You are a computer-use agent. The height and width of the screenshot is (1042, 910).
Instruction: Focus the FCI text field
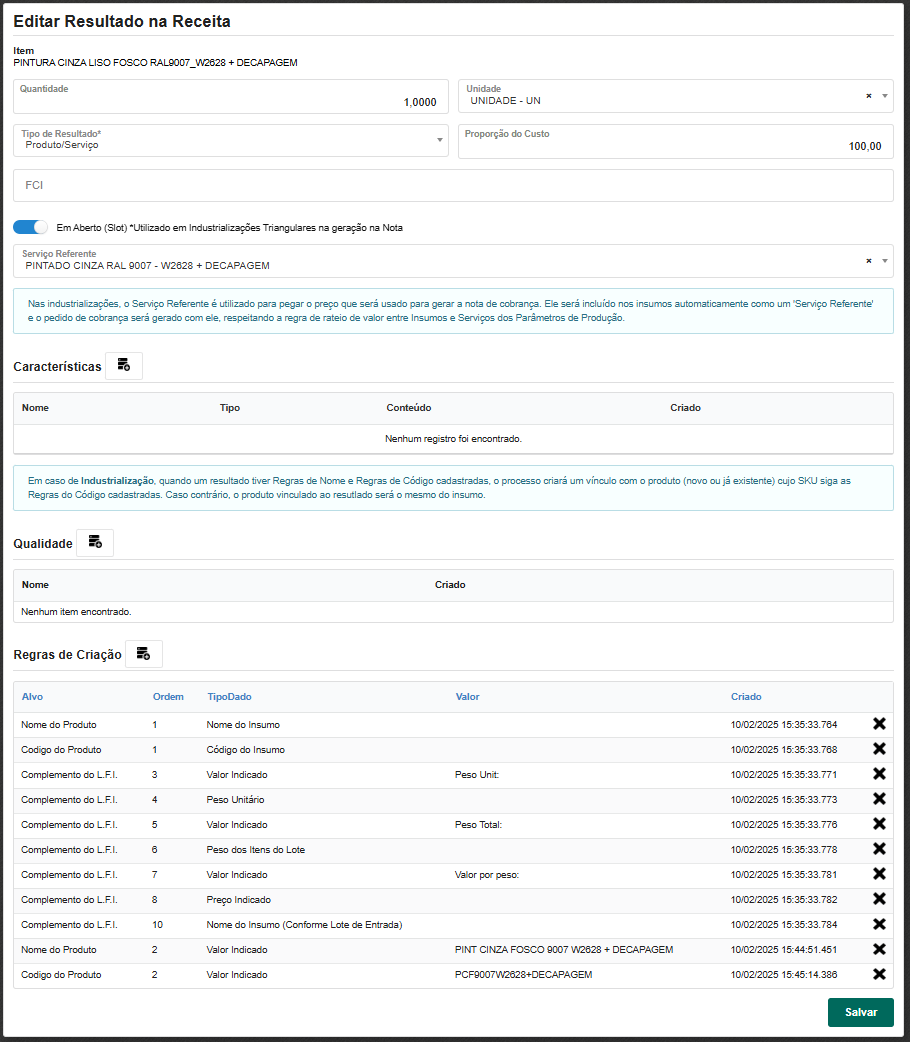(452, 185)
